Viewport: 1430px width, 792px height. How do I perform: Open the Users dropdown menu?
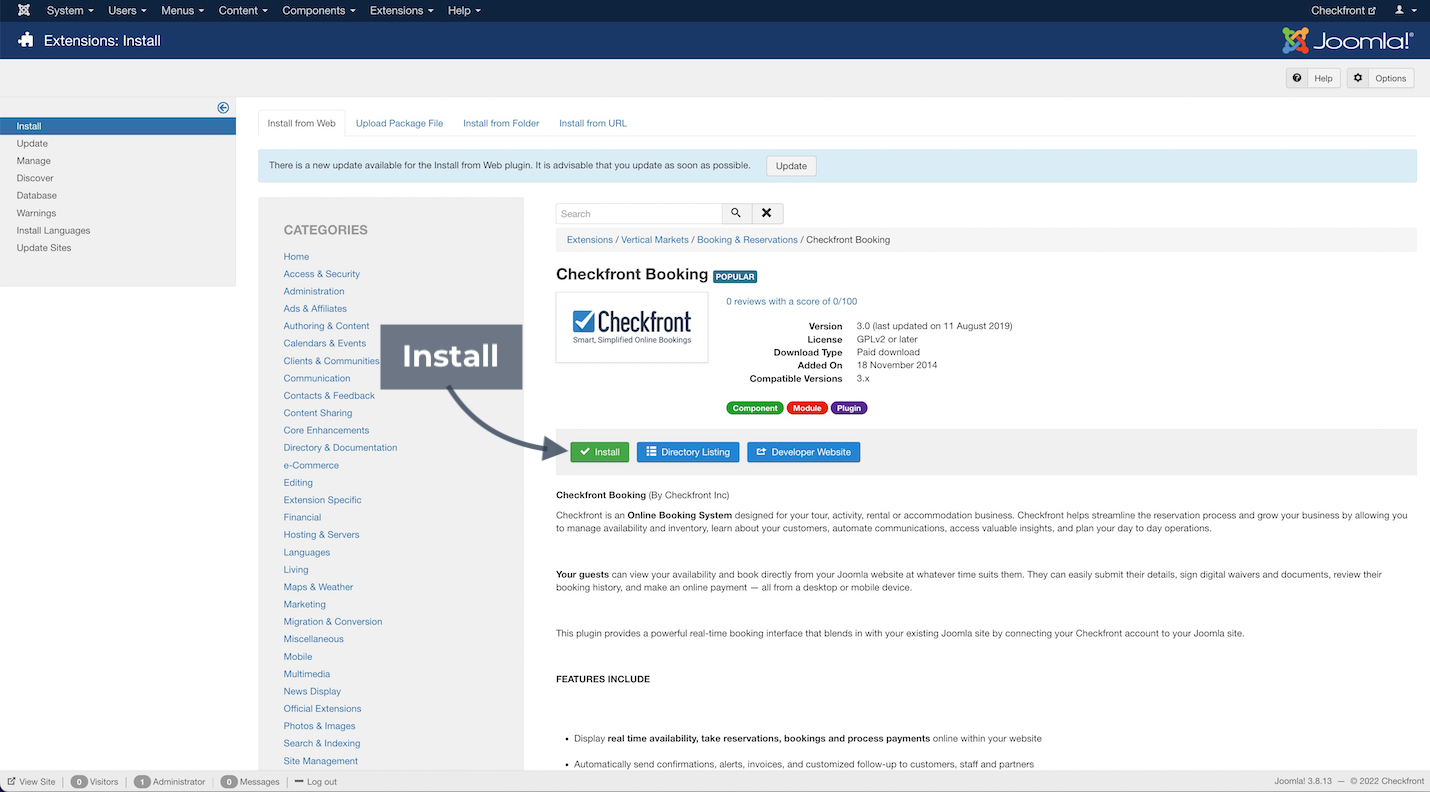127,10
